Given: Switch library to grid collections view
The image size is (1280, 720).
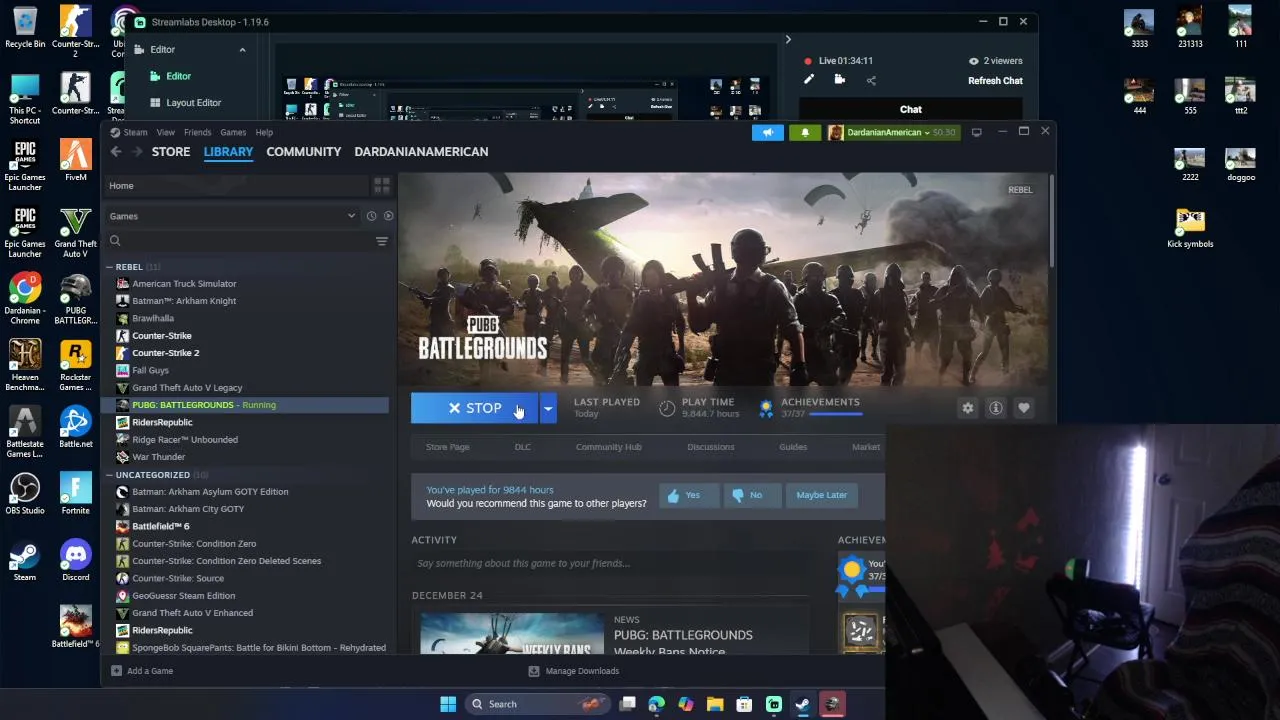Looking at the screenshot, I should (381, 186).
